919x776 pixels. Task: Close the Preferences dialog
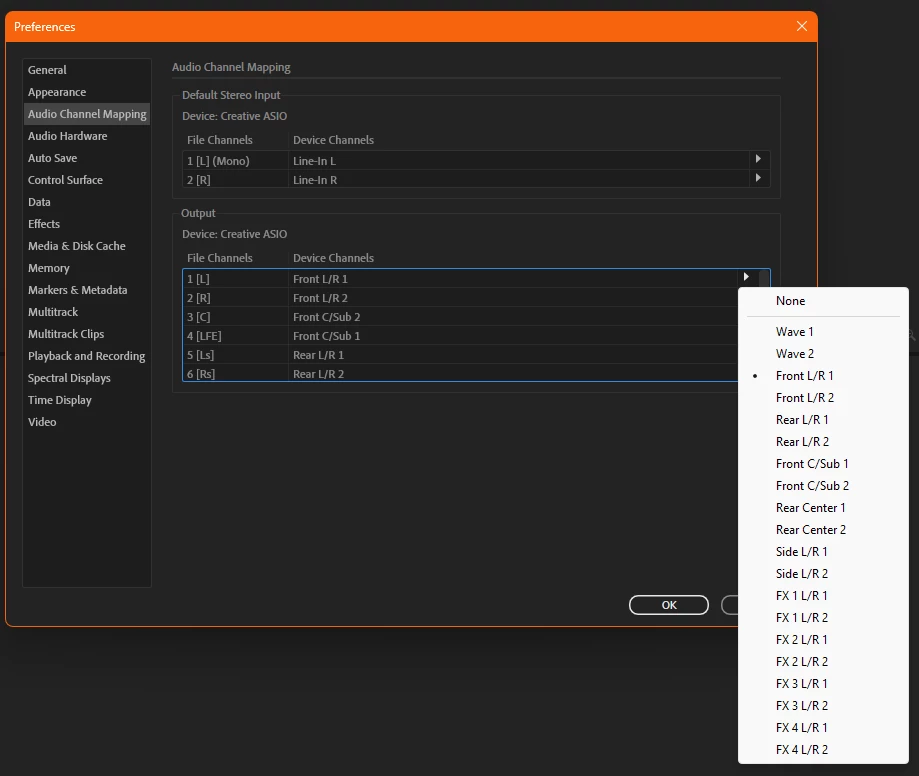(802, 26)
